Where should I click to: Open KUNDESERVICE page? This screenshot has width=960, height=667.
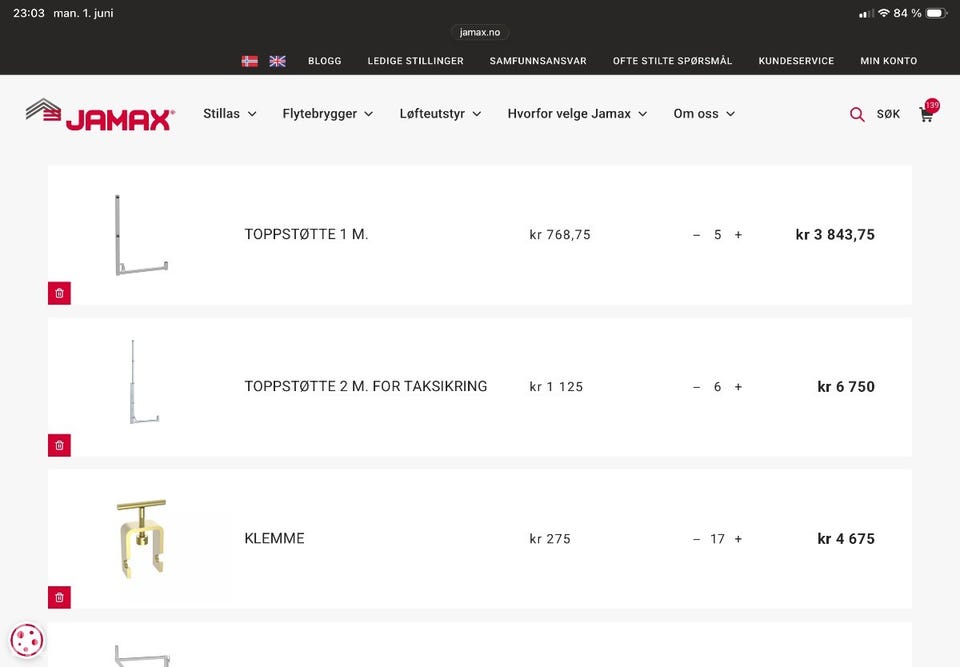pos(796,61)
